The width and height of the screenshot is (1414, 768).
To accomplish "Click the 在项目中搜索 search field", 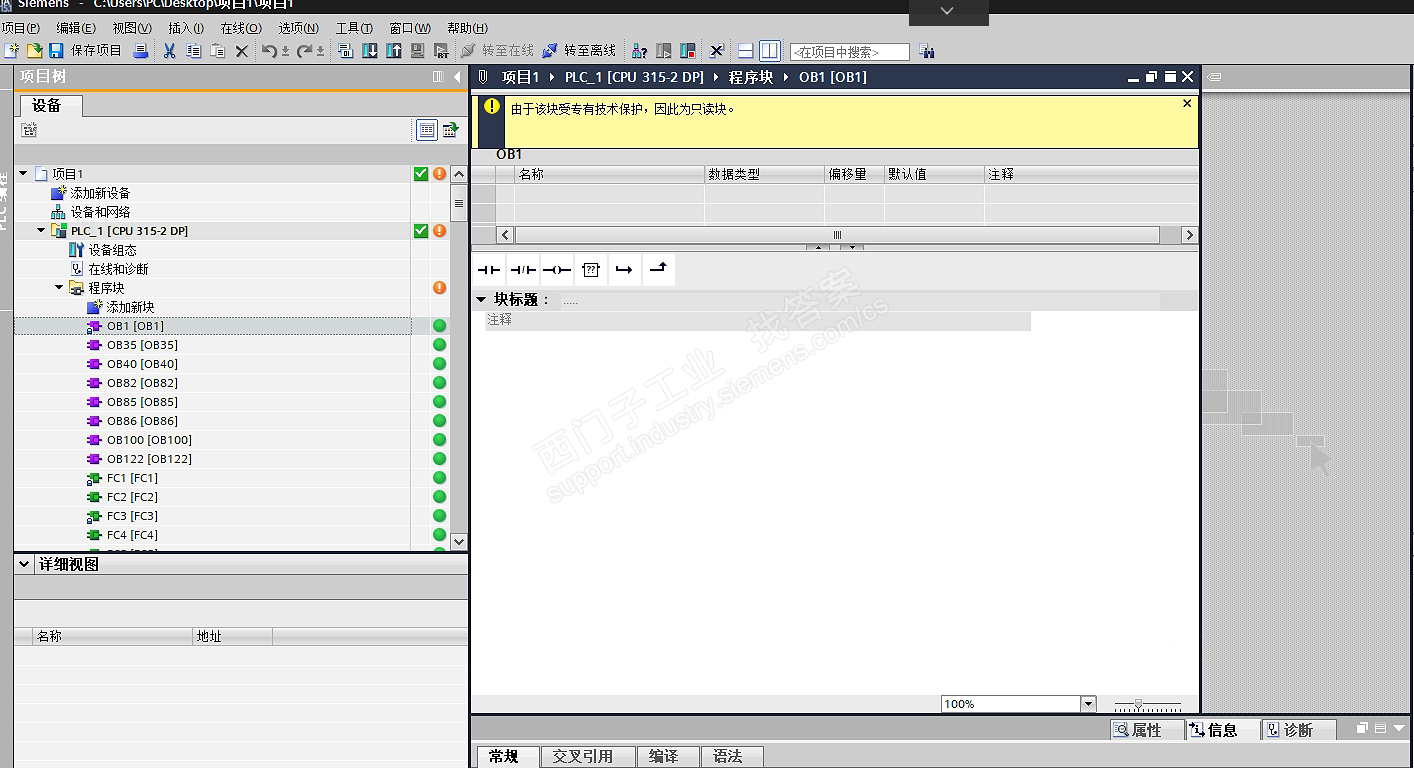I will pyautogui.click(x=850, y=52).
